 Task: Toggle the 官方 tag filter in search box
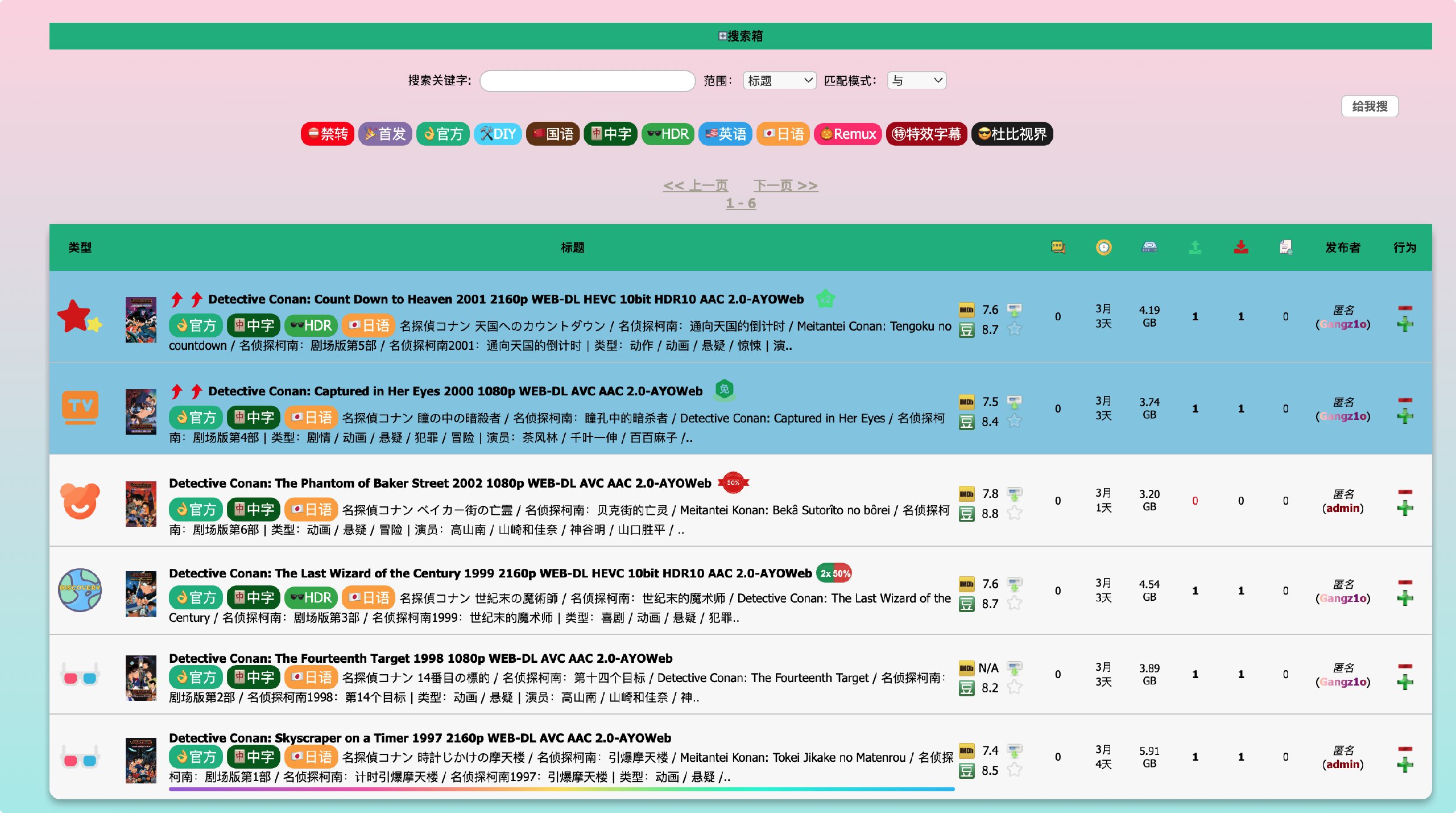(x=442, y=134)
